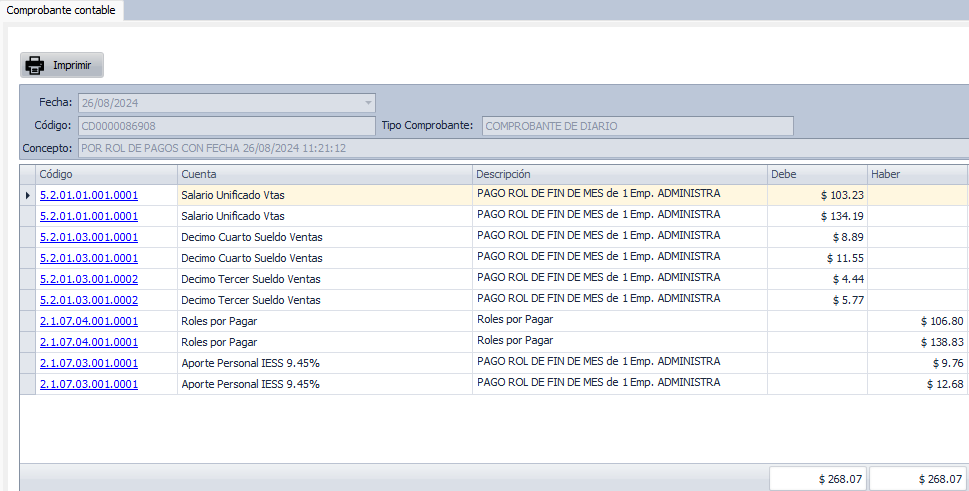Open Aporte Personal IESS code link for $ 12.68

pos(89,385)
